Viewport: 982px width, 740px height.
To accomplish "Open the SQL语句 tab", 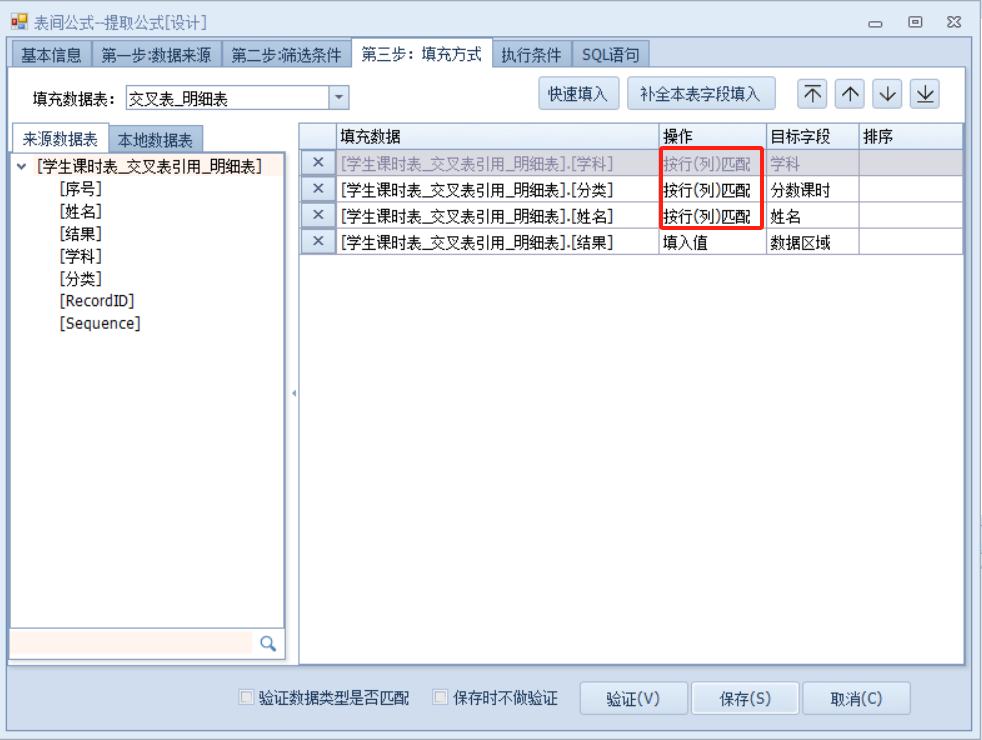I will (x=610, y=55).
